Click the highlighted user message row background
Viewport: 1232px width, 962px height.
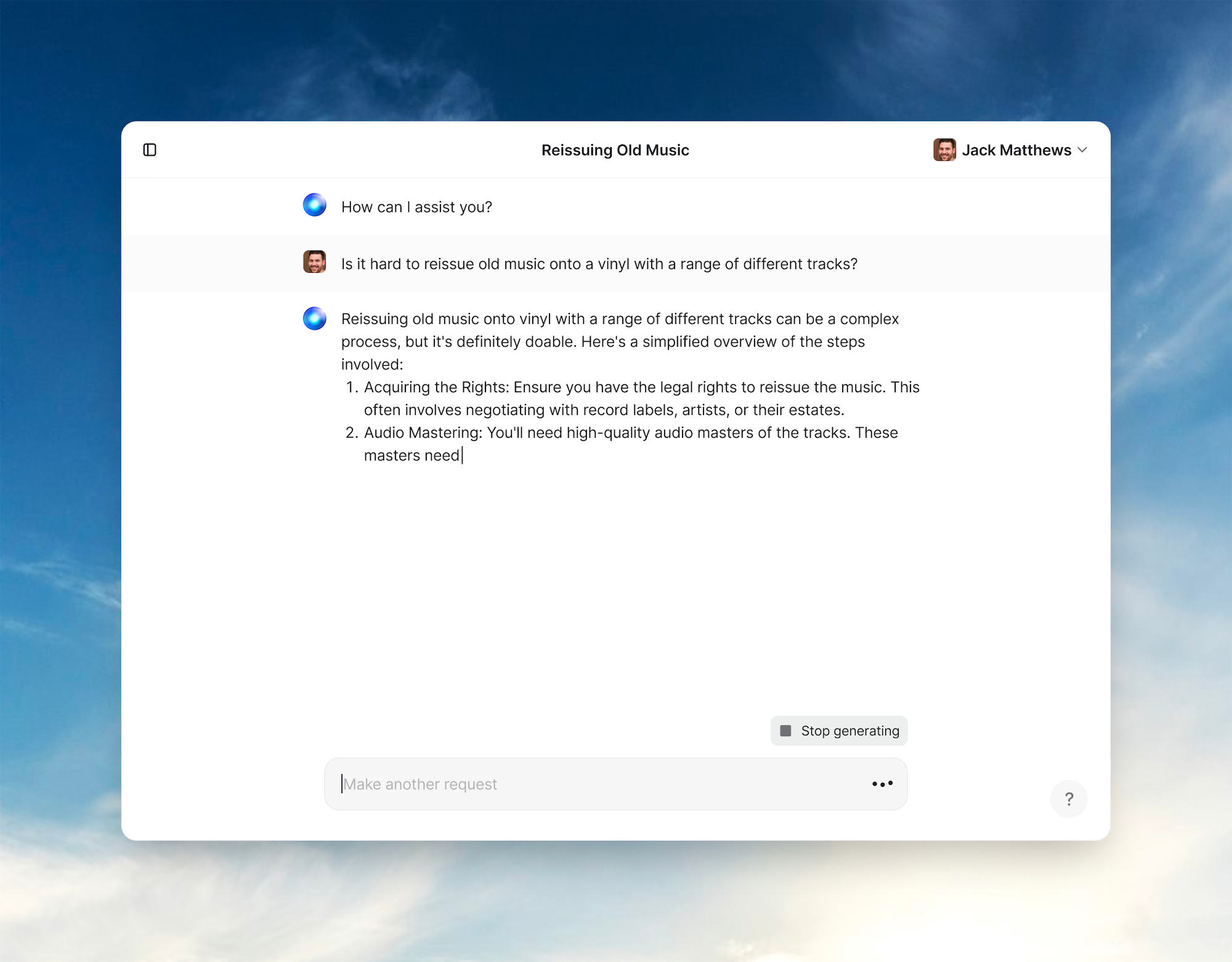click(x=986, y=264)
